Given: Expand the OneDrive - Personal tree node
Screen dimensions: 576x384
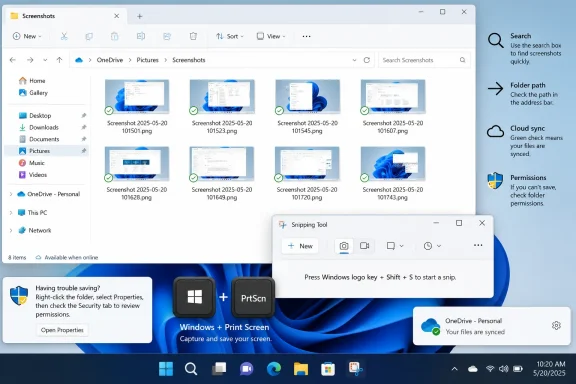Looking at the screenshot, I should point(11,194).
